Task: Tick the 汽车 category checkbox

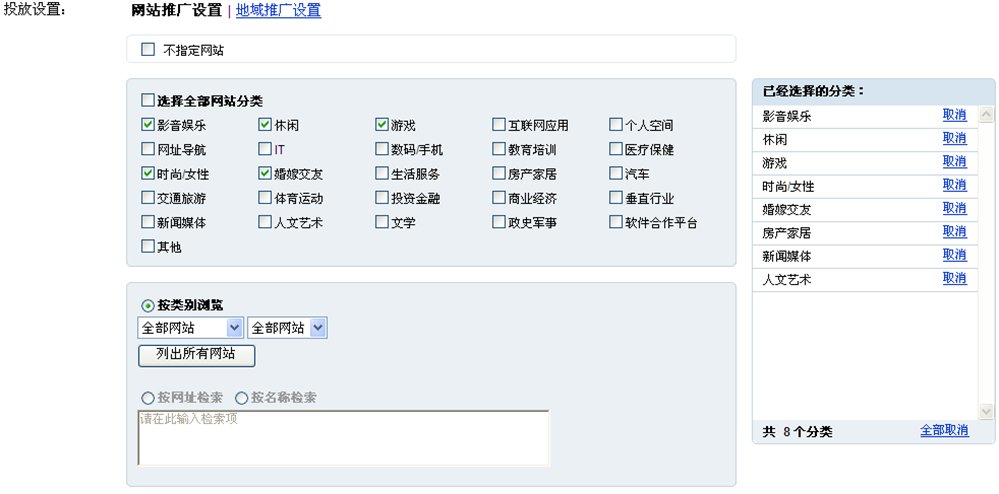Action: 615,173
